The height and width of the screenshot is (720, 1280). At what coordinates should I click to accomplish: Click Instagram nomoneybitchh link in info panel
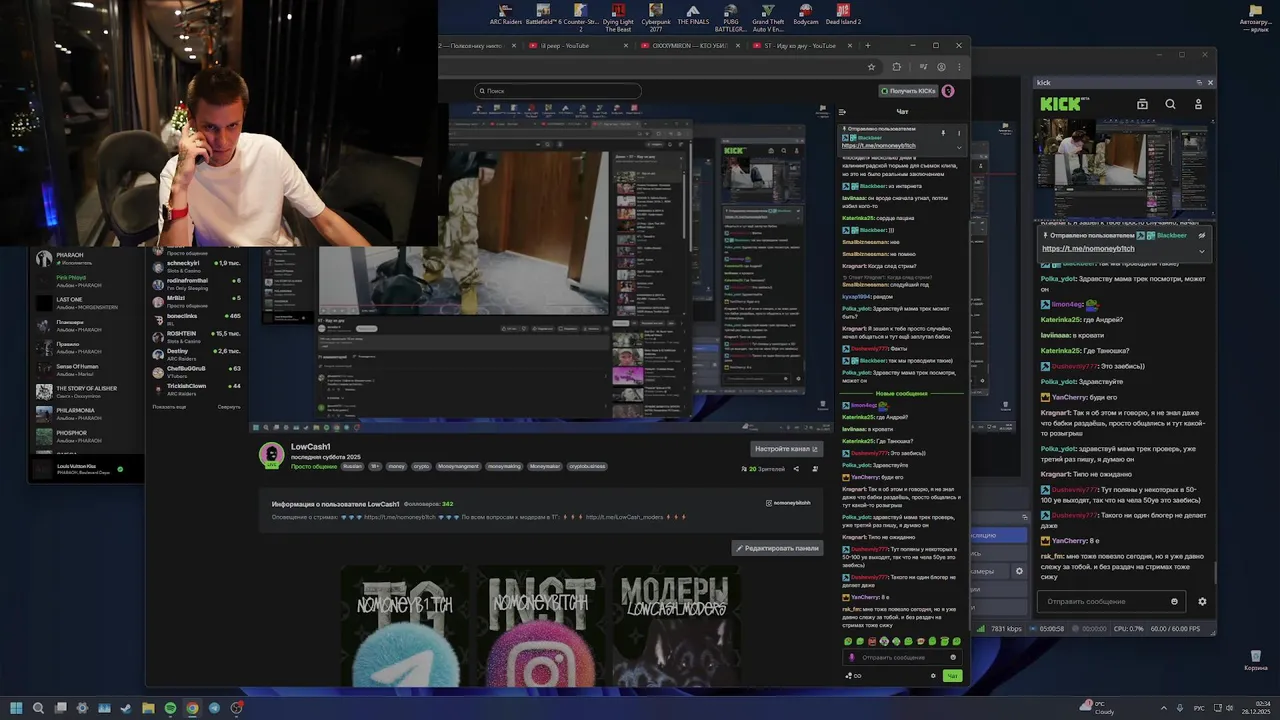[x=788, y=503]
